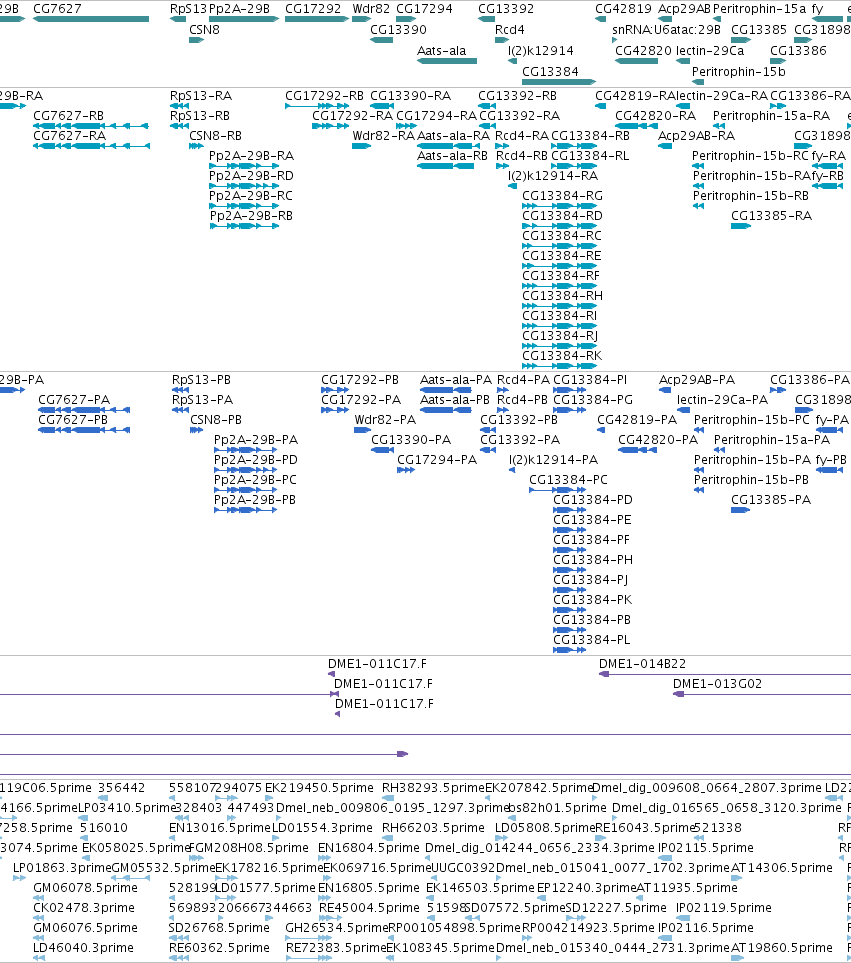This screenshot has height=963, width=851.
Task: Open the Peritrophin-15b-RB transcript label
Action: (x=751, y=196)
